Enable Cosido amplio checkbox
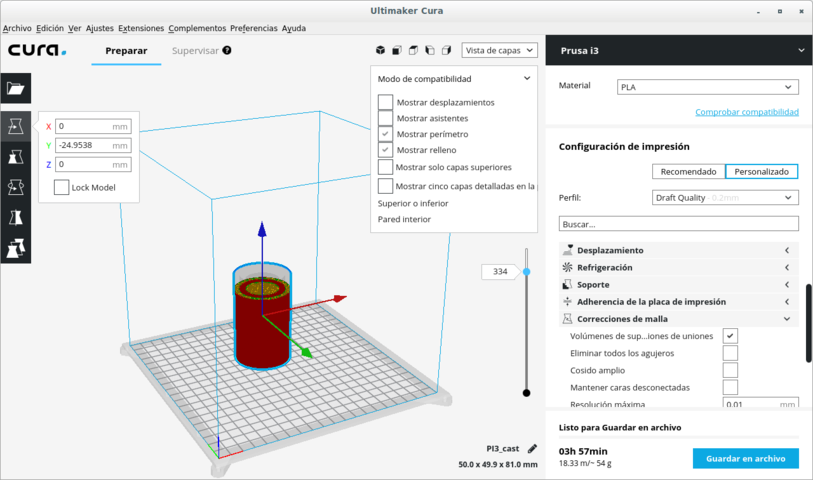Screen dimensions: 813x480 coord(730,370)
